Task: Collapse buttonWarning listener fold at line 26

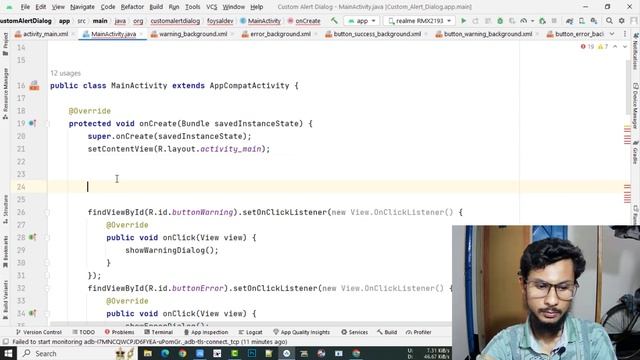Action: [47, 212]
